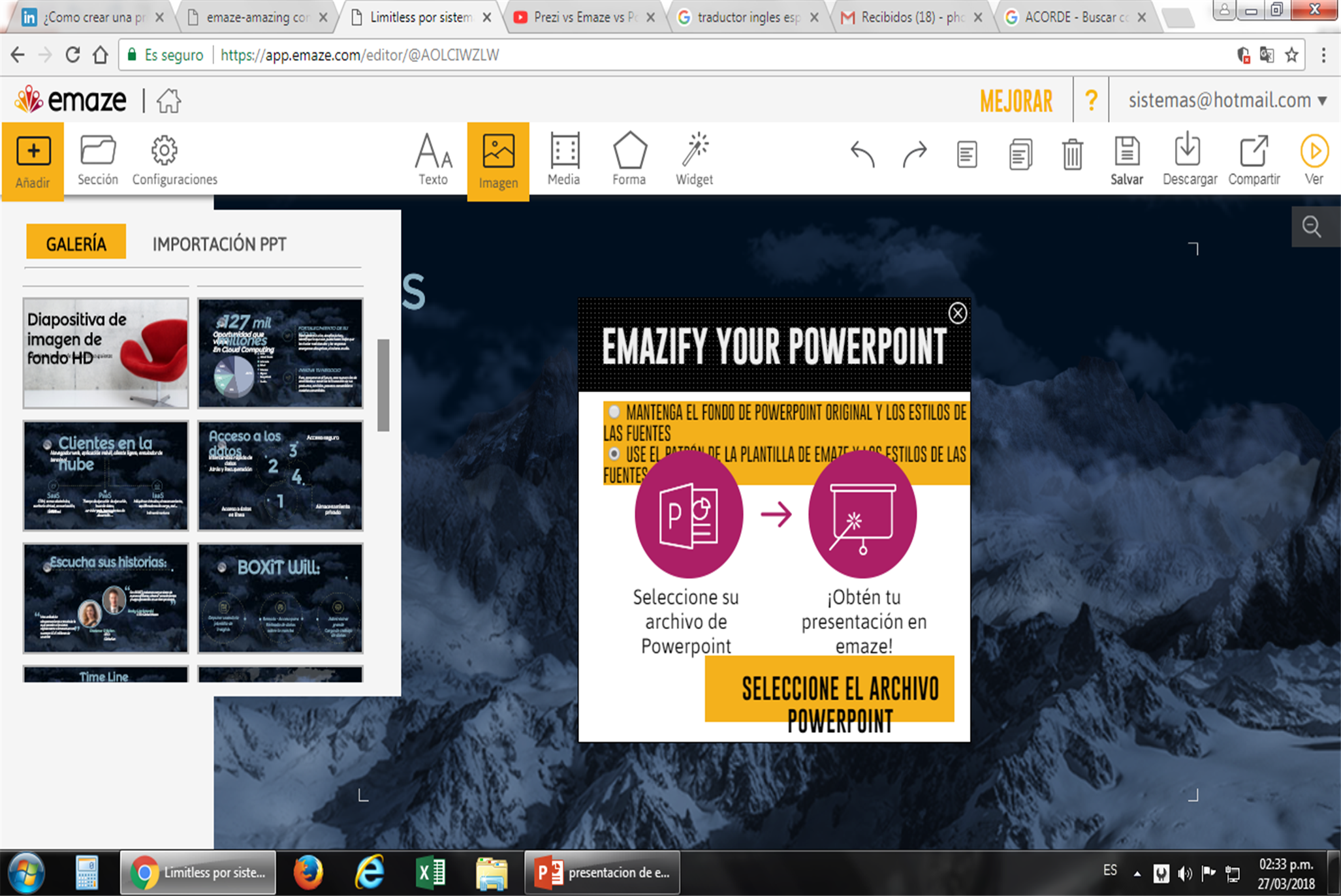Bookmark page with star icon

1291,55
